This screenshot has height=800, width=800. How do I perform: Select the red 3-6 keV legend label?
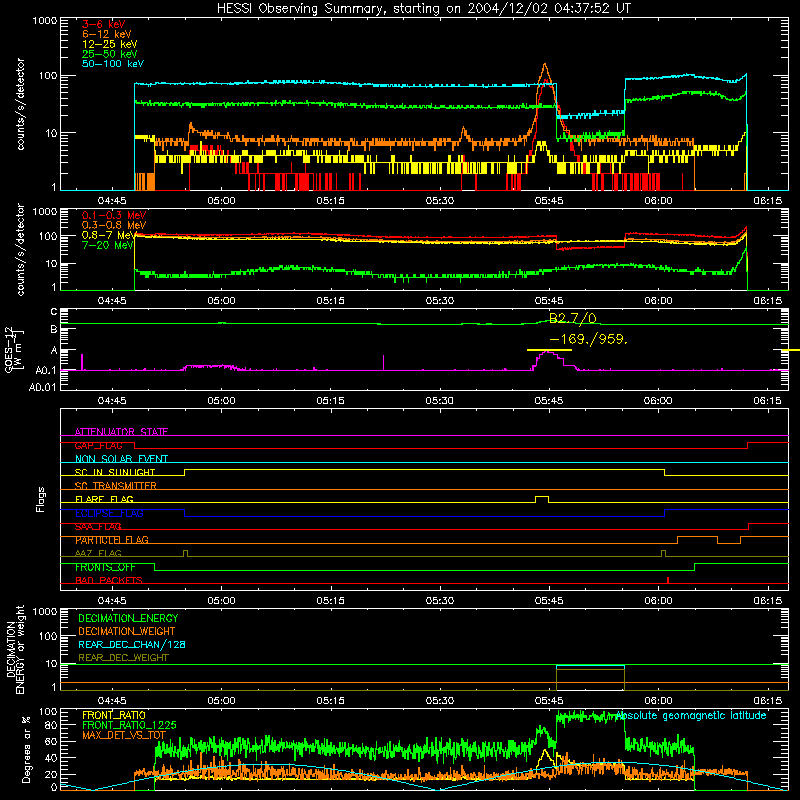point(104,24)
